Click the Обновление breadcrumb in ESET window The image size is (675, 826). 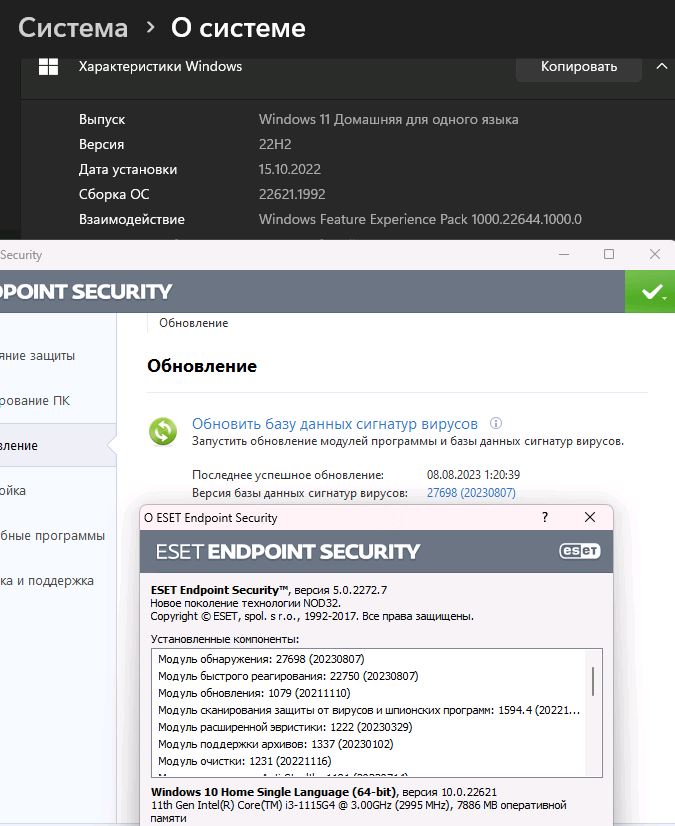pyautogui.click(x=193, y=323)
